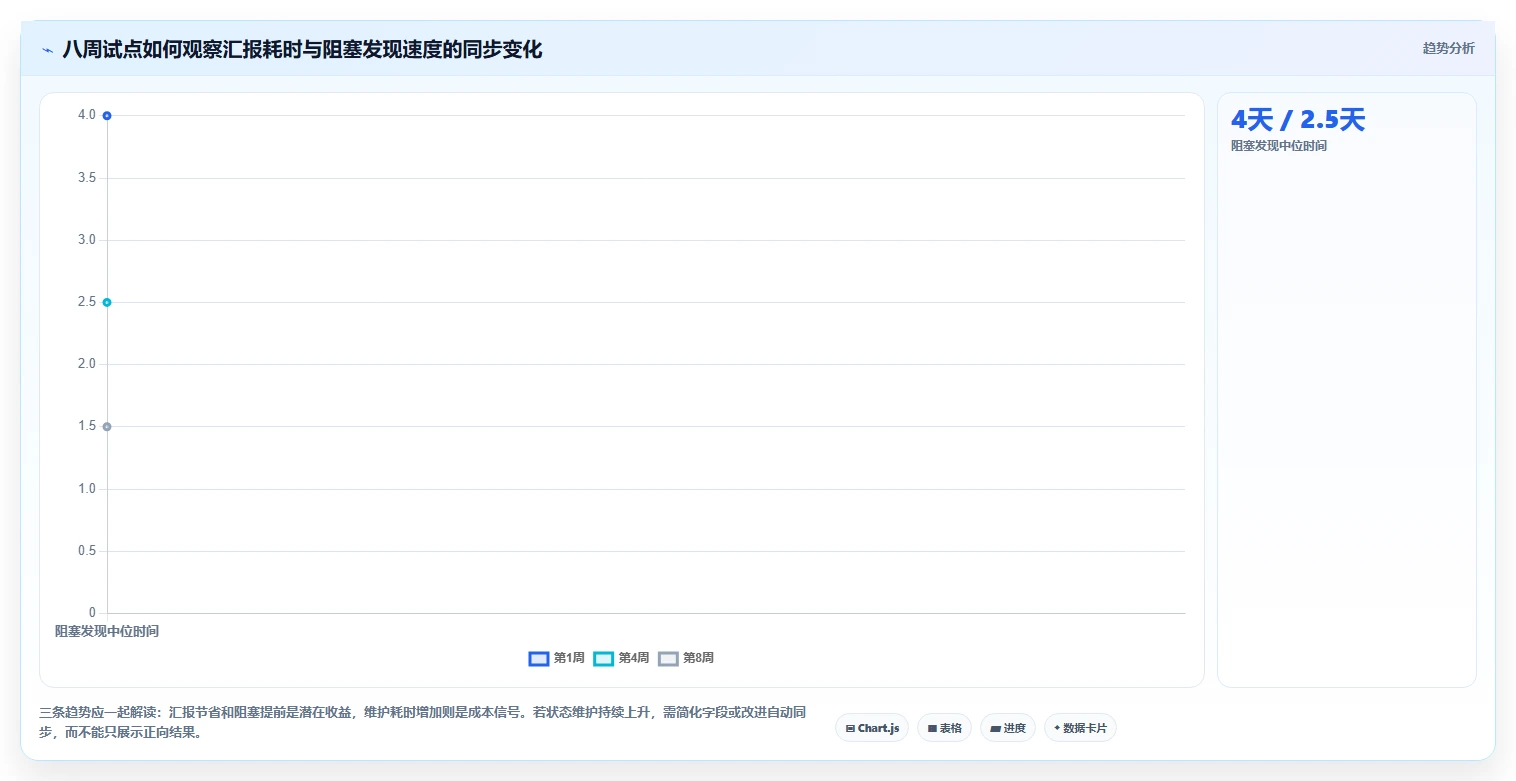Image resolution: width=1516 pixels, height=781 pixels.
Task: Select the Chart.js chip
Action: tap(872, 728)
